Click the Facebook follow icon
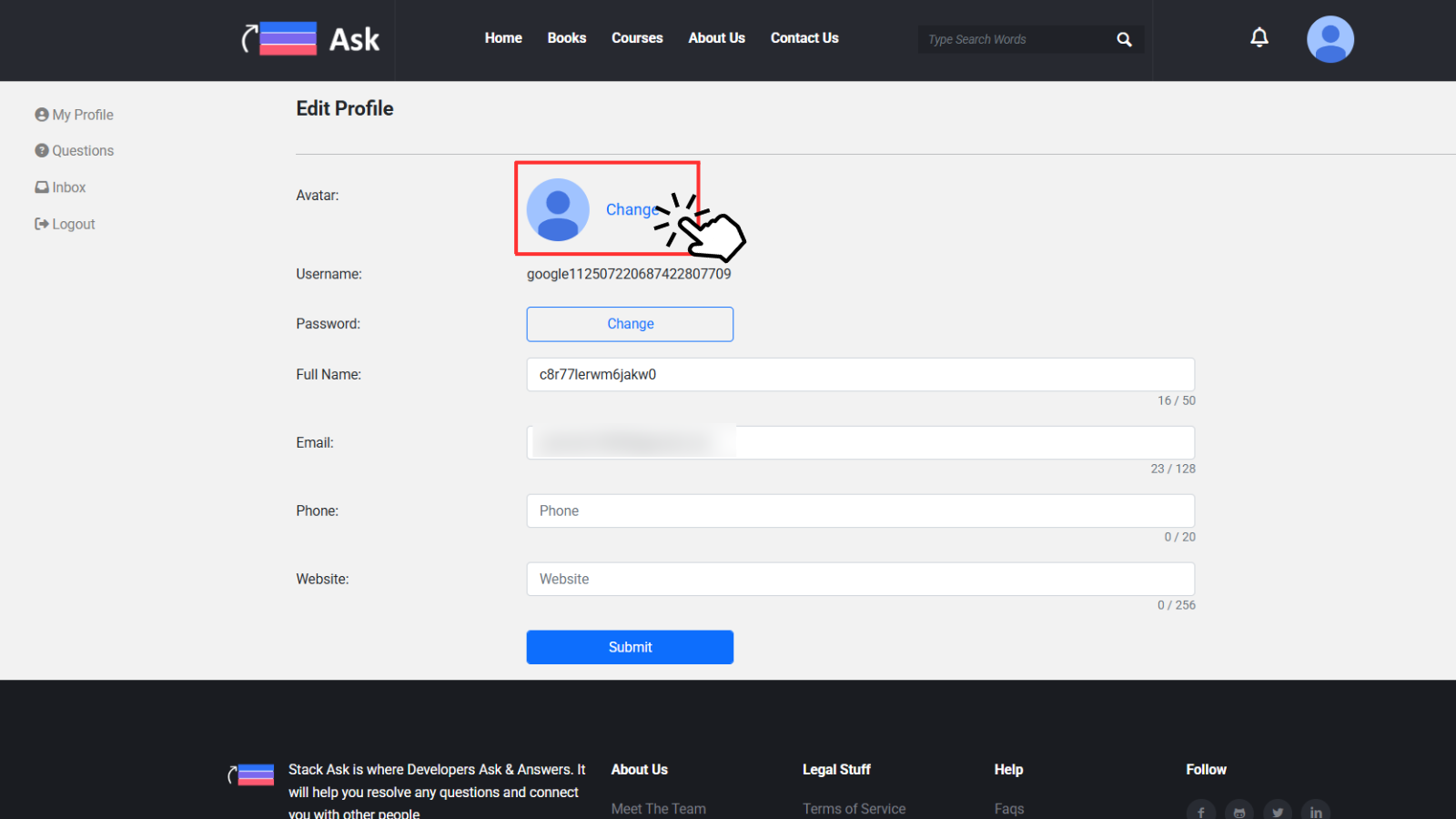Image resolution: width=1456 pixels, height=819 pixels. [1201, 810]
